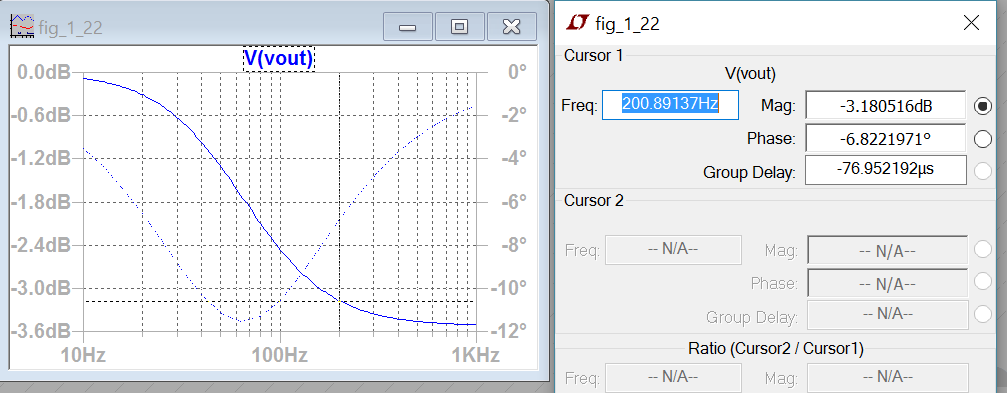Screen dimensions: 1007x393
Task: Click the 100Hz frequency axis label
Action: tap(279, 355)
